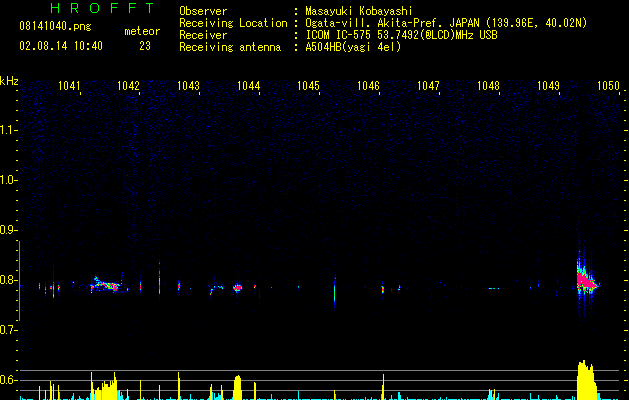The width and height of the screenshot is (629, 400).
Task: Click the Ogata-vill. Akita-Pref. JAPAN location text
Action: (446, 23)
